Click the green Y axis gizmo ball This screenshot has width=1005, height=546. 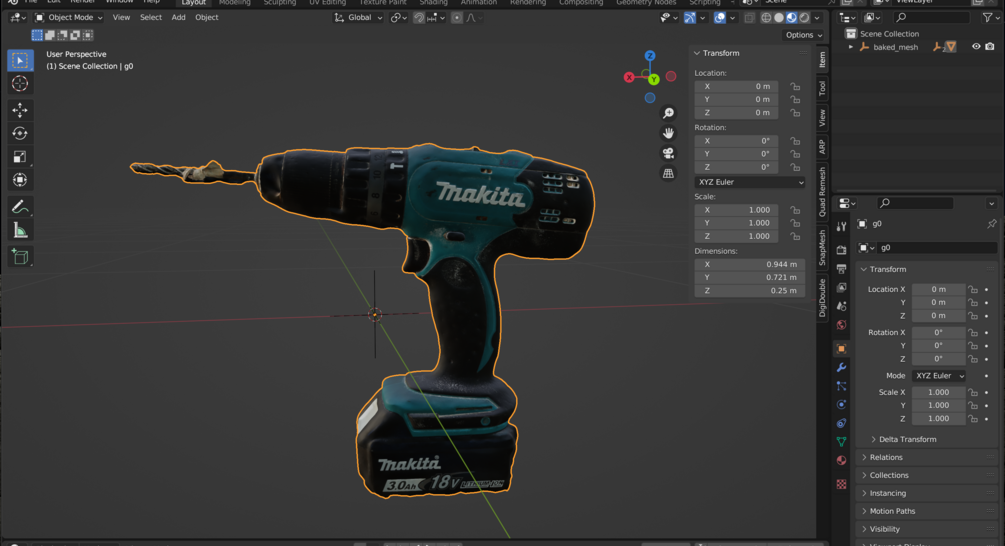point(653,79)
